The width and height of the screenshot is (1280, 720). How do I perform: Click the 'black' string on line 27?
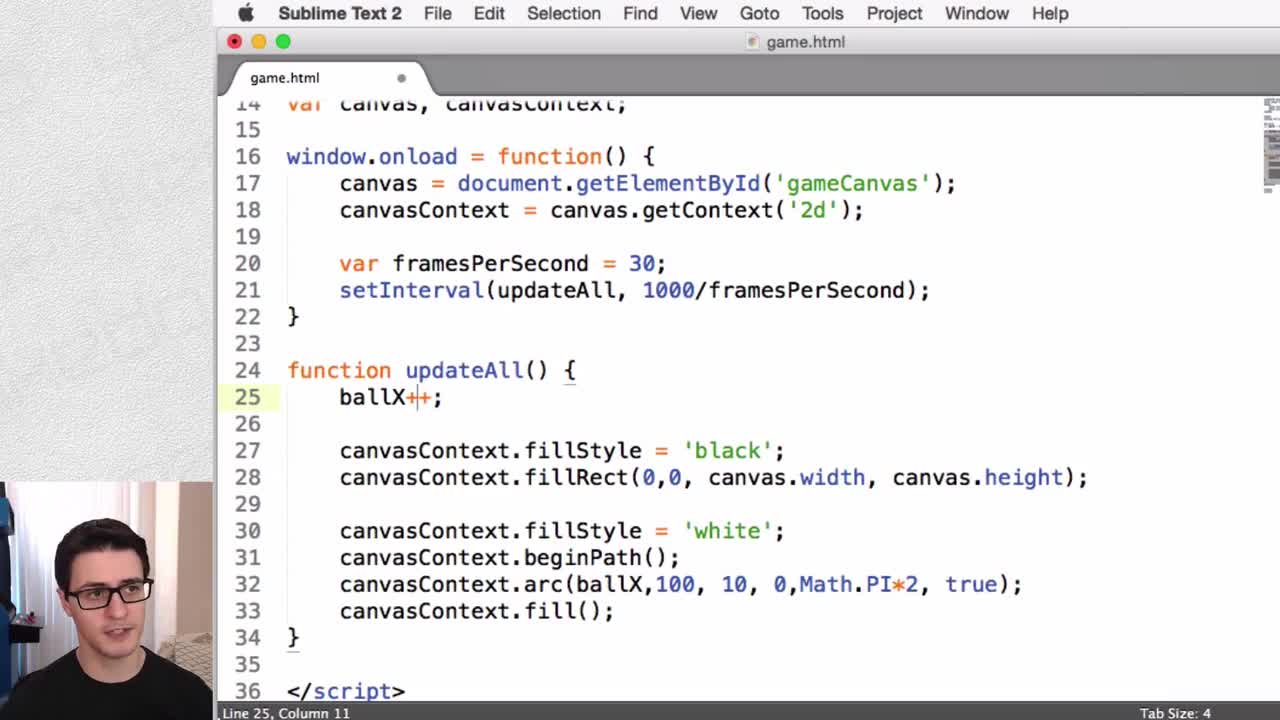coord(727,451)
